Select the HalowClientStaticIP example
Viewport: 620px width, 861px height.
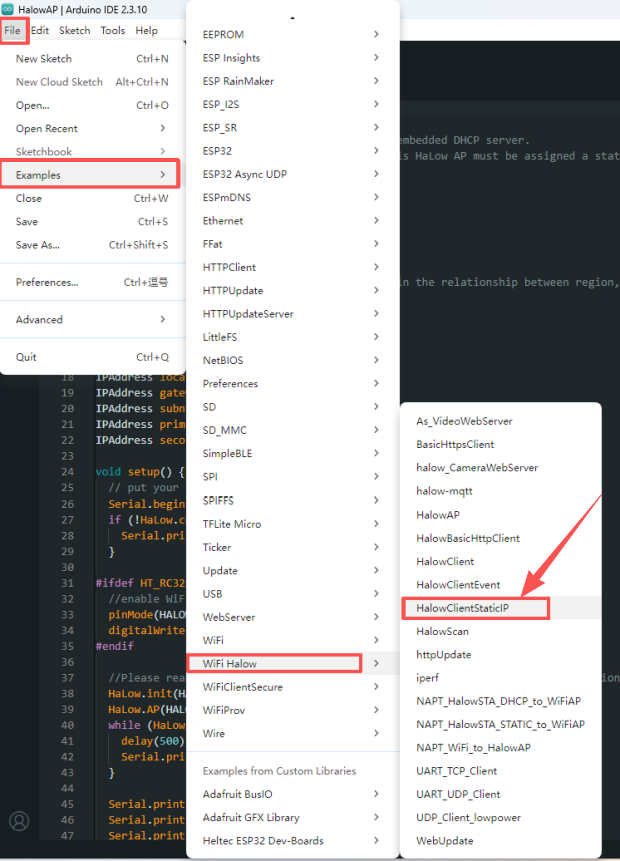(501, 608)
